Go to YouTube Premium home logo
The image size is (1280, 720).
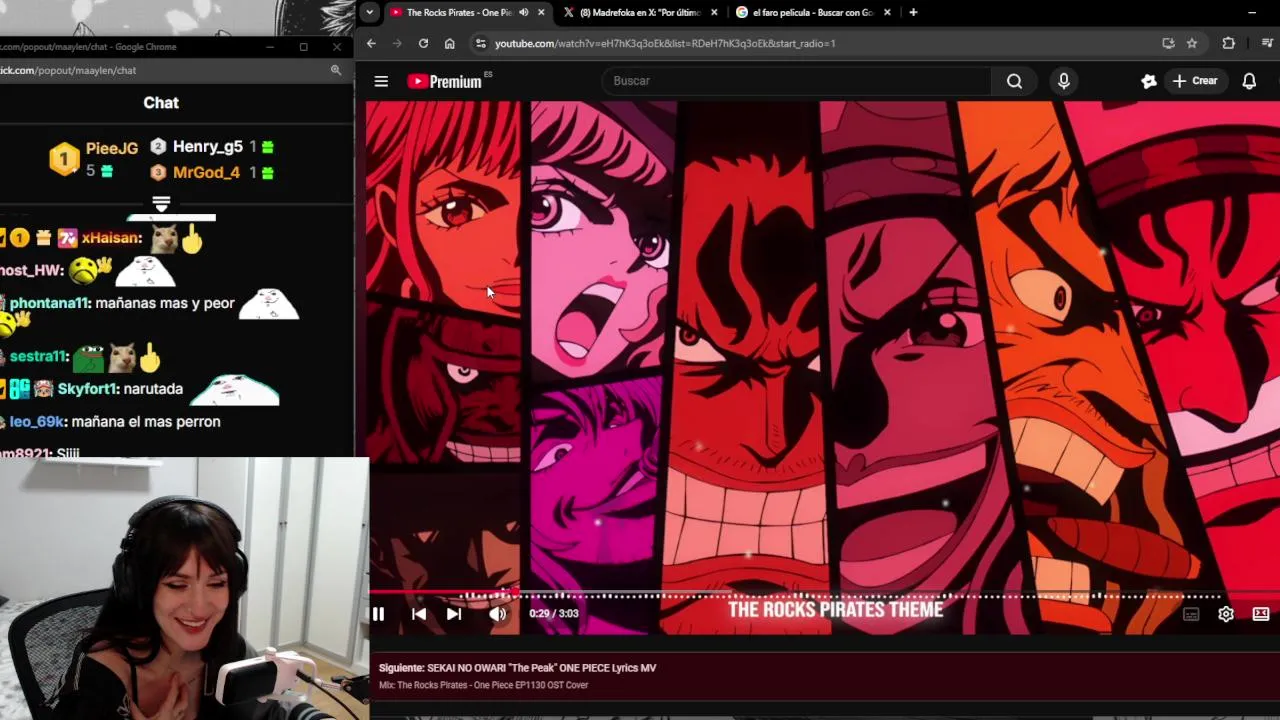click(445, 81)
